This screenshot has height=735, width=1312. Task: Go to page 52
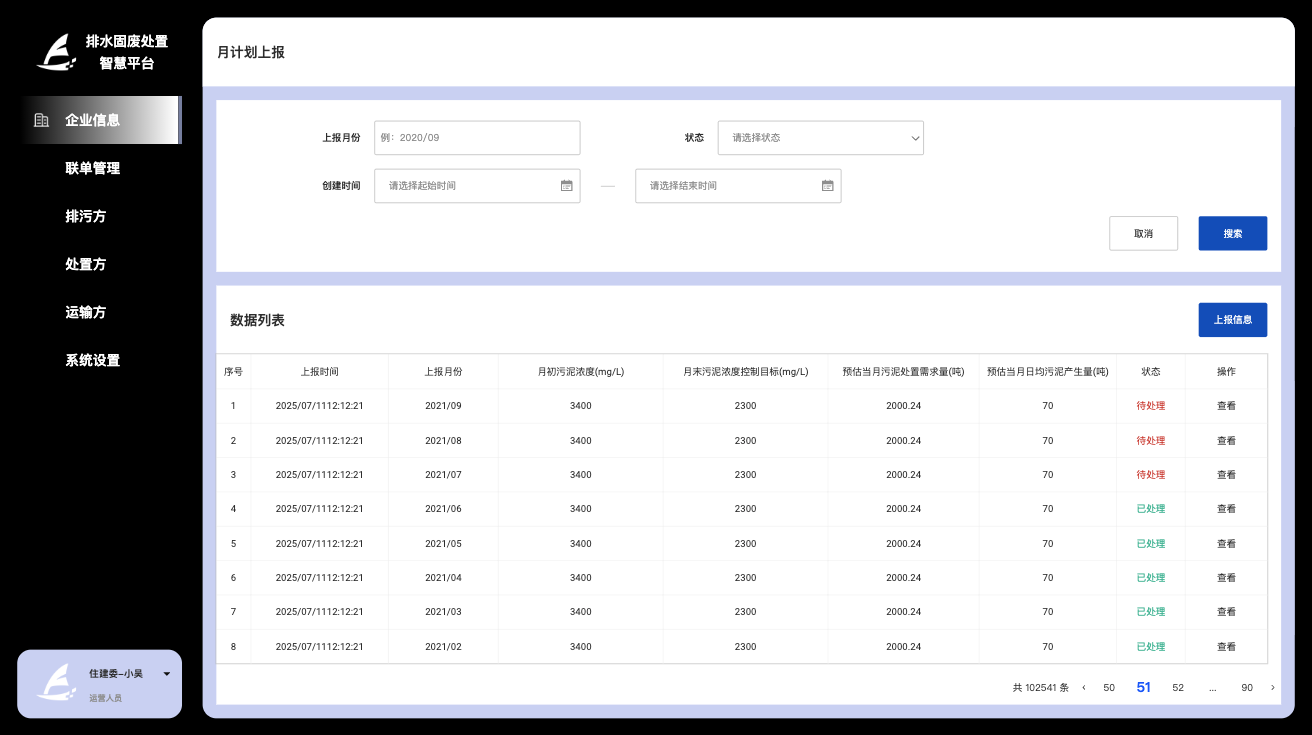(x=1178, y=687)
